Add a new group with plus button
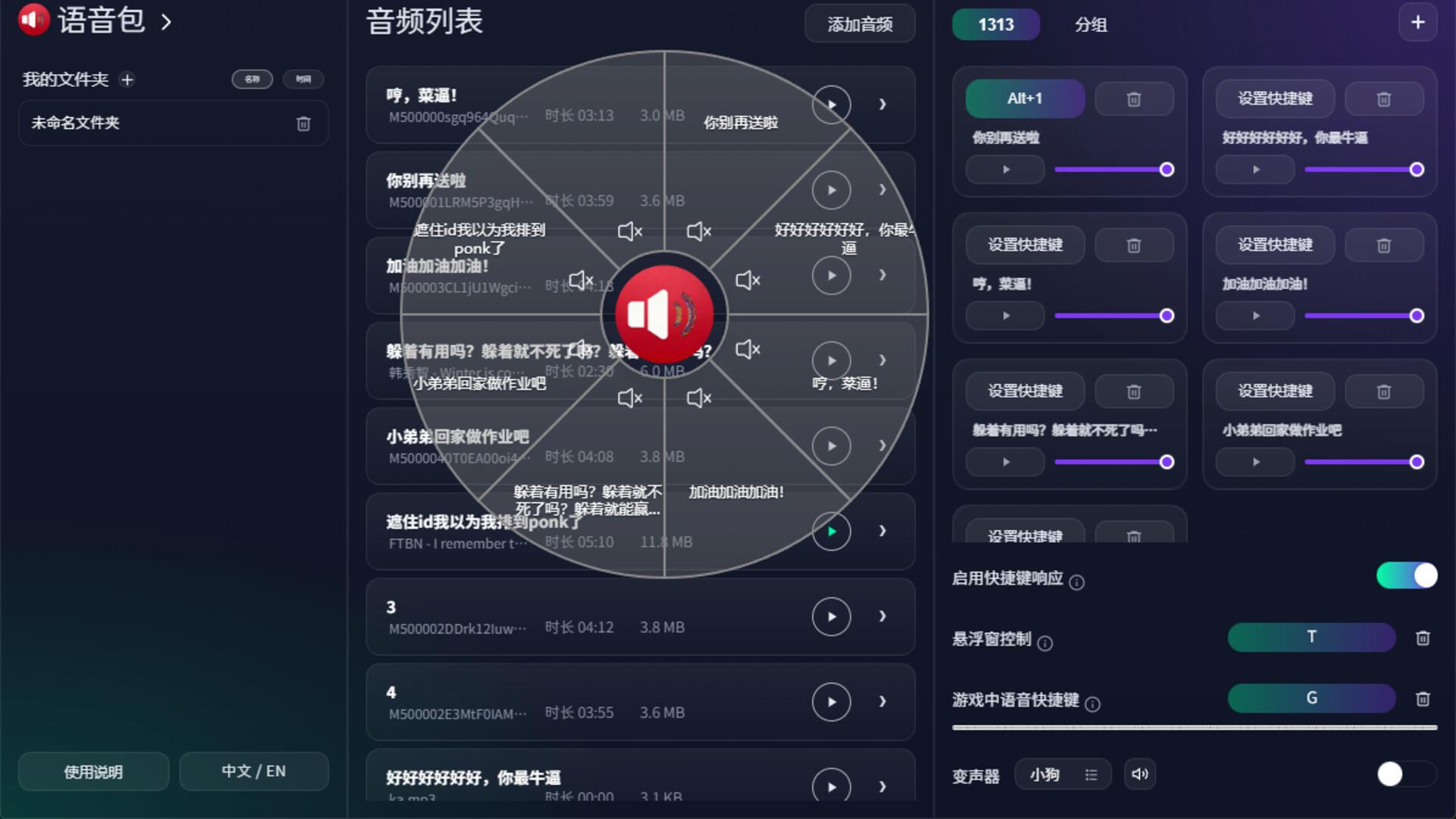1456x819 pixels. (1417, 23)
